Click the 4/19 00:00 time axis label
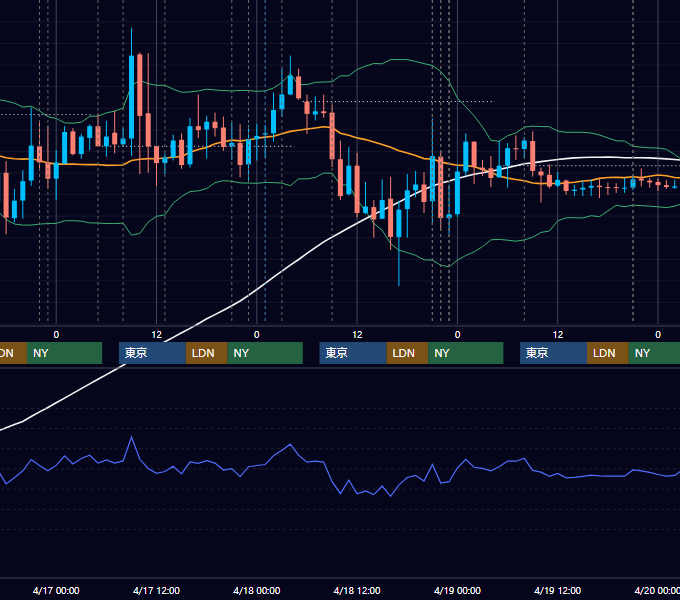The image size is (680, 600). (x=457, y=590)
